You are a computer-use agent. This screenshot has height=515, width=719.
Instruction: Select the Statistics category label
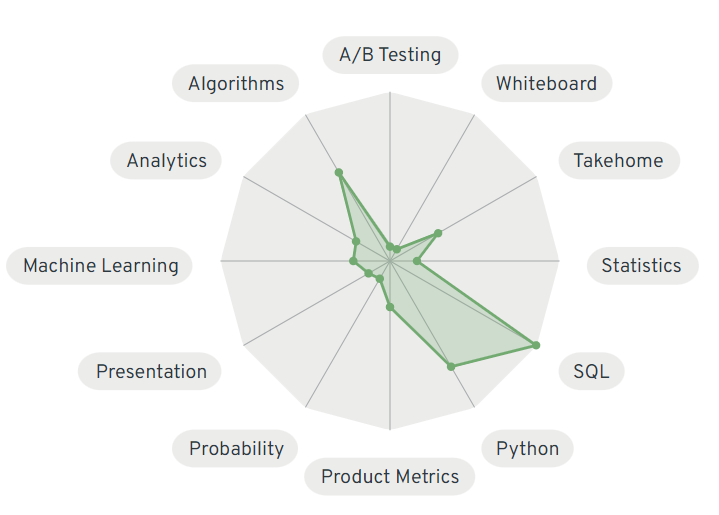pos(641,265)
